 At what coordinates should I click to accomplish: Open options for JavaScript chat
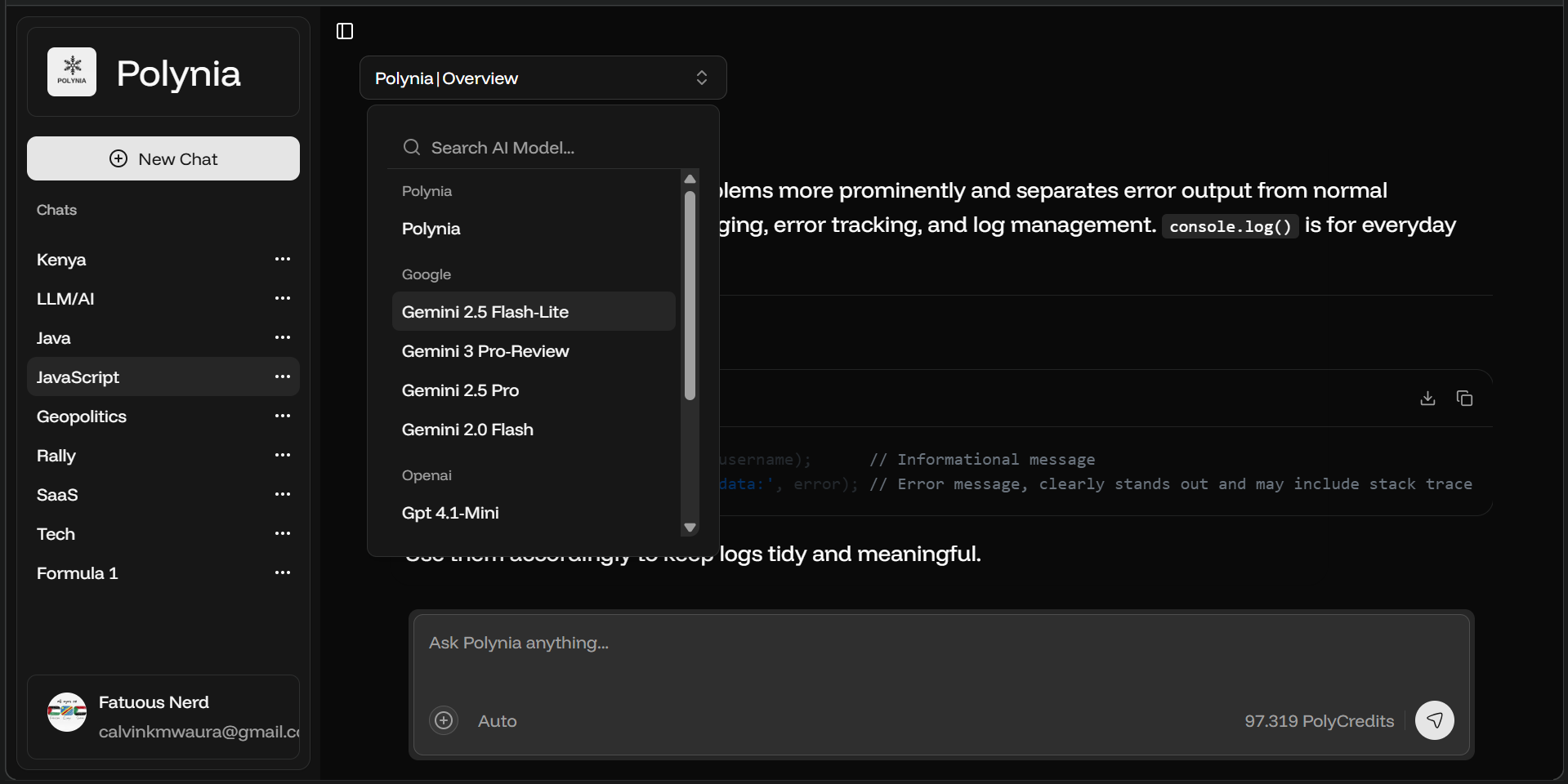coord(283,376)
